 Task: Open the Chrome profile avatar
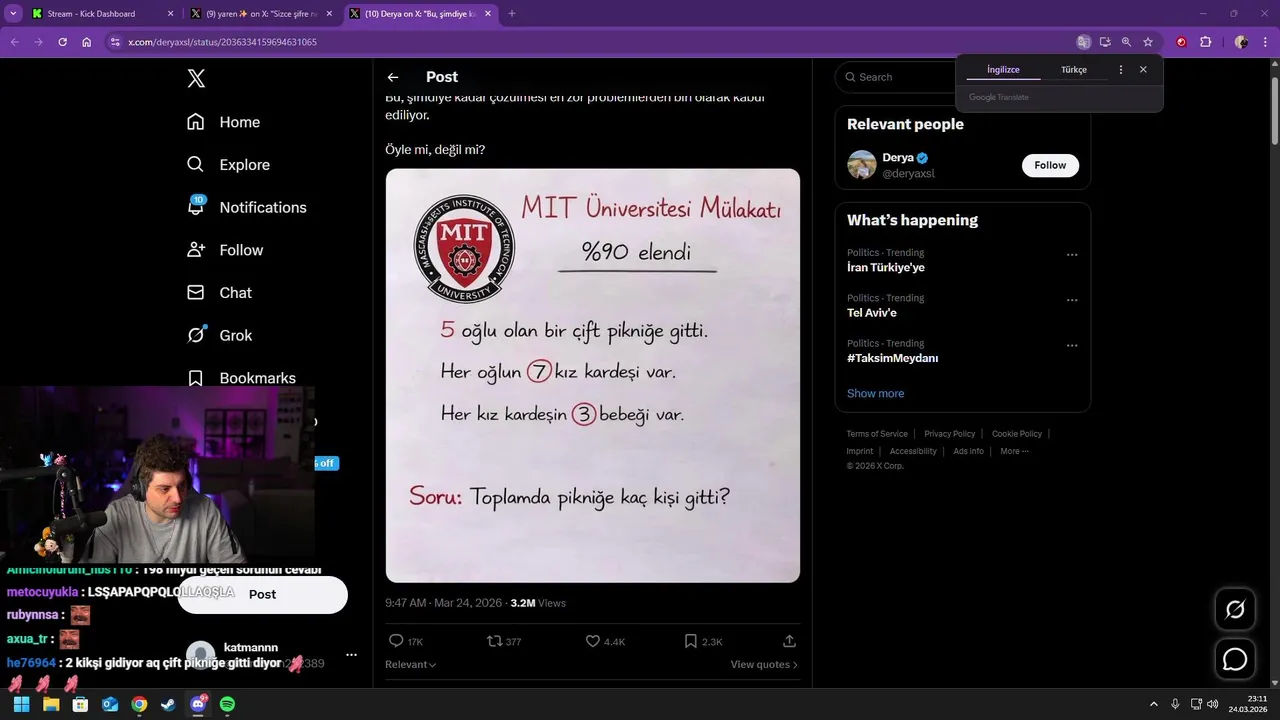(x=1241, y=42)
